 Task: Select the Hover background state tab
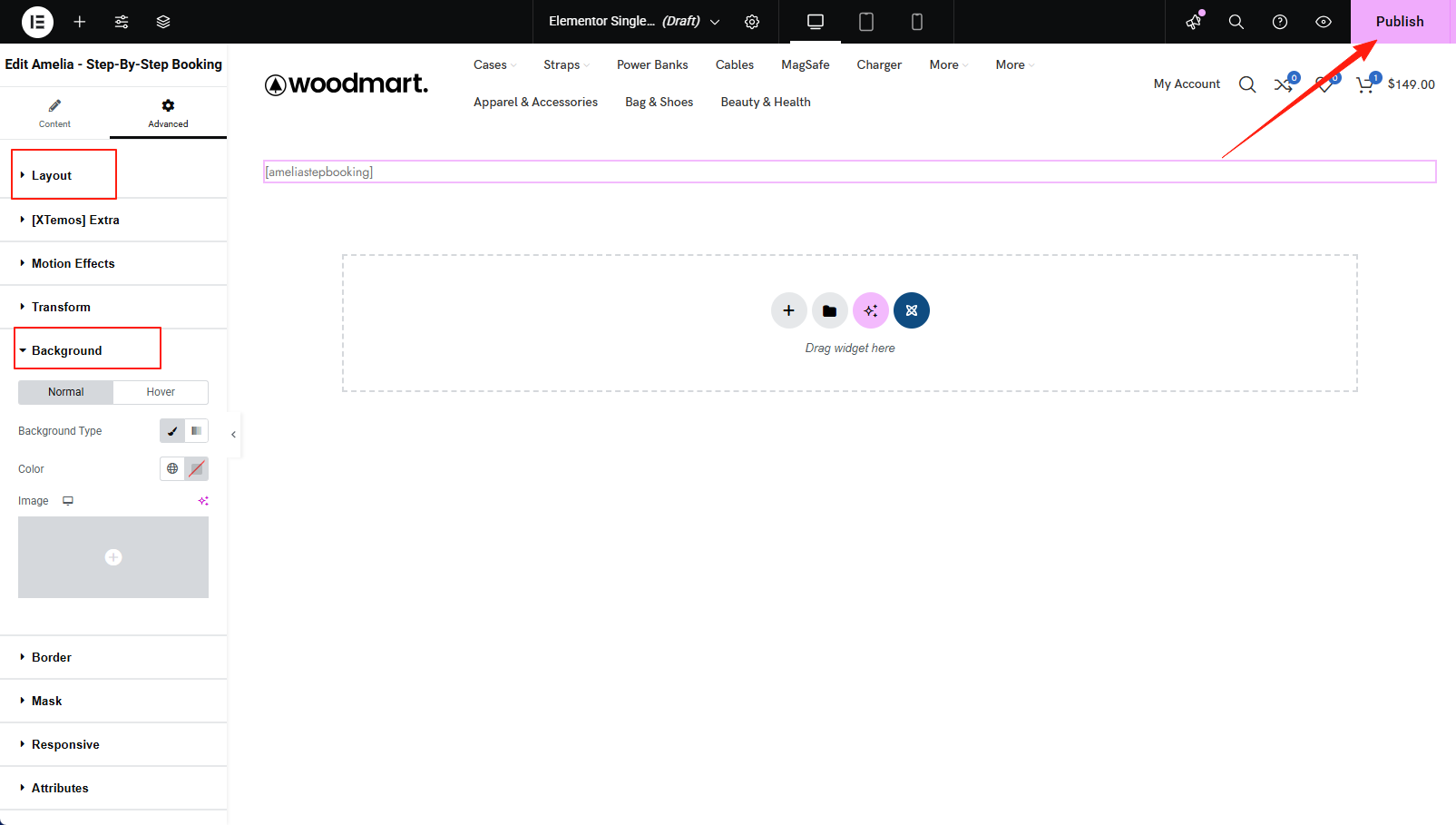(x=161, y=392)
